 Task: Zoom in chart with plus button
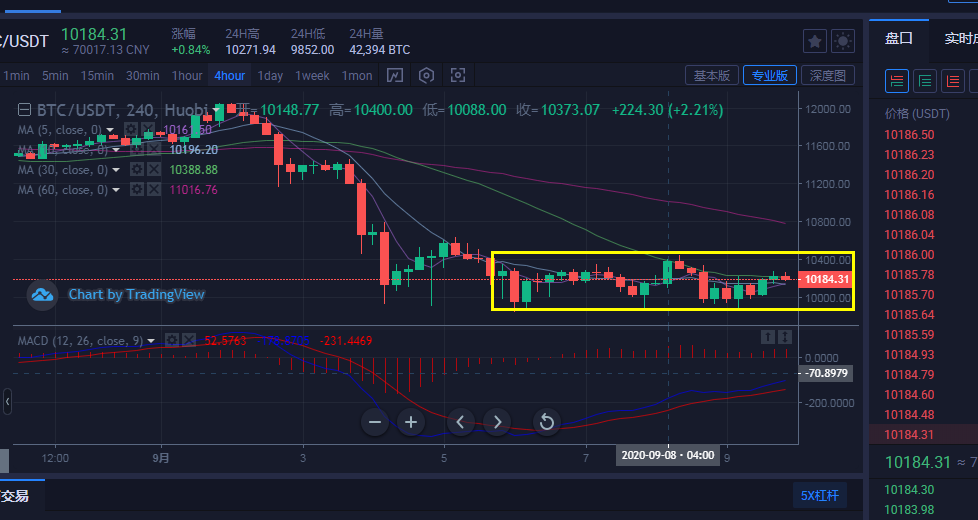(411, 422)
